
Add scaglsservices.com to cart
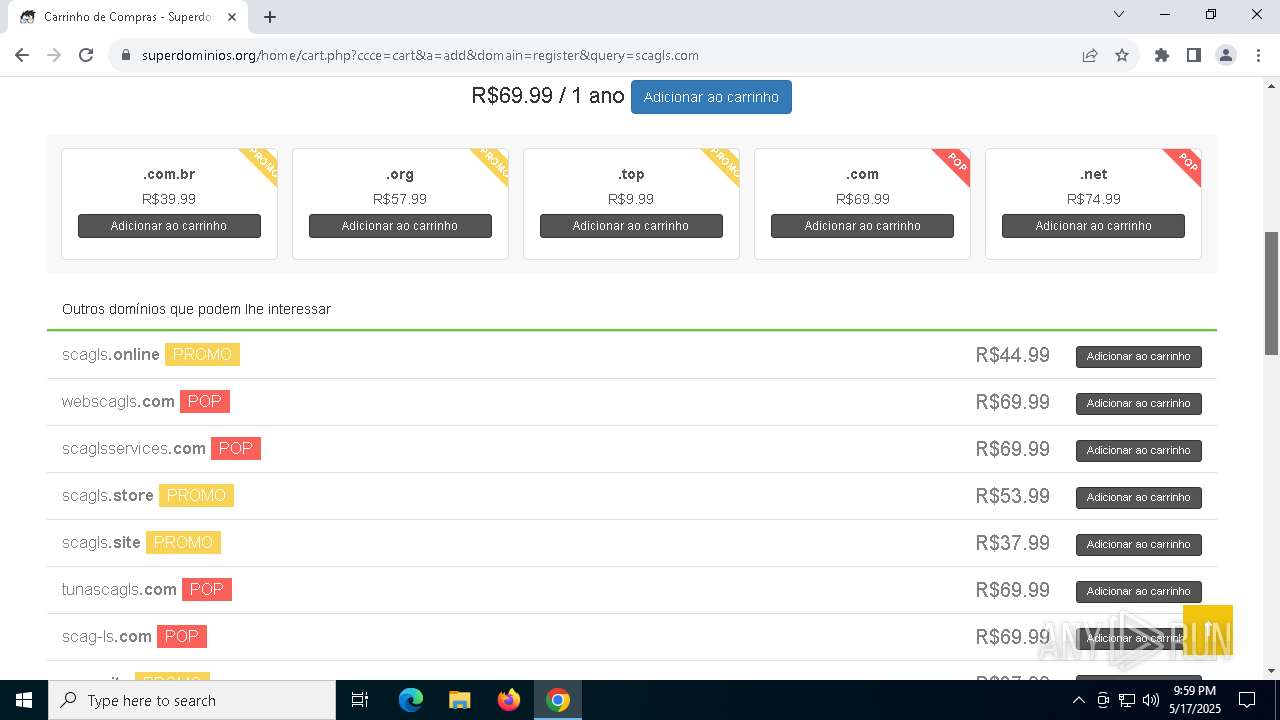pyautogui.click(x=1138, y=451)
